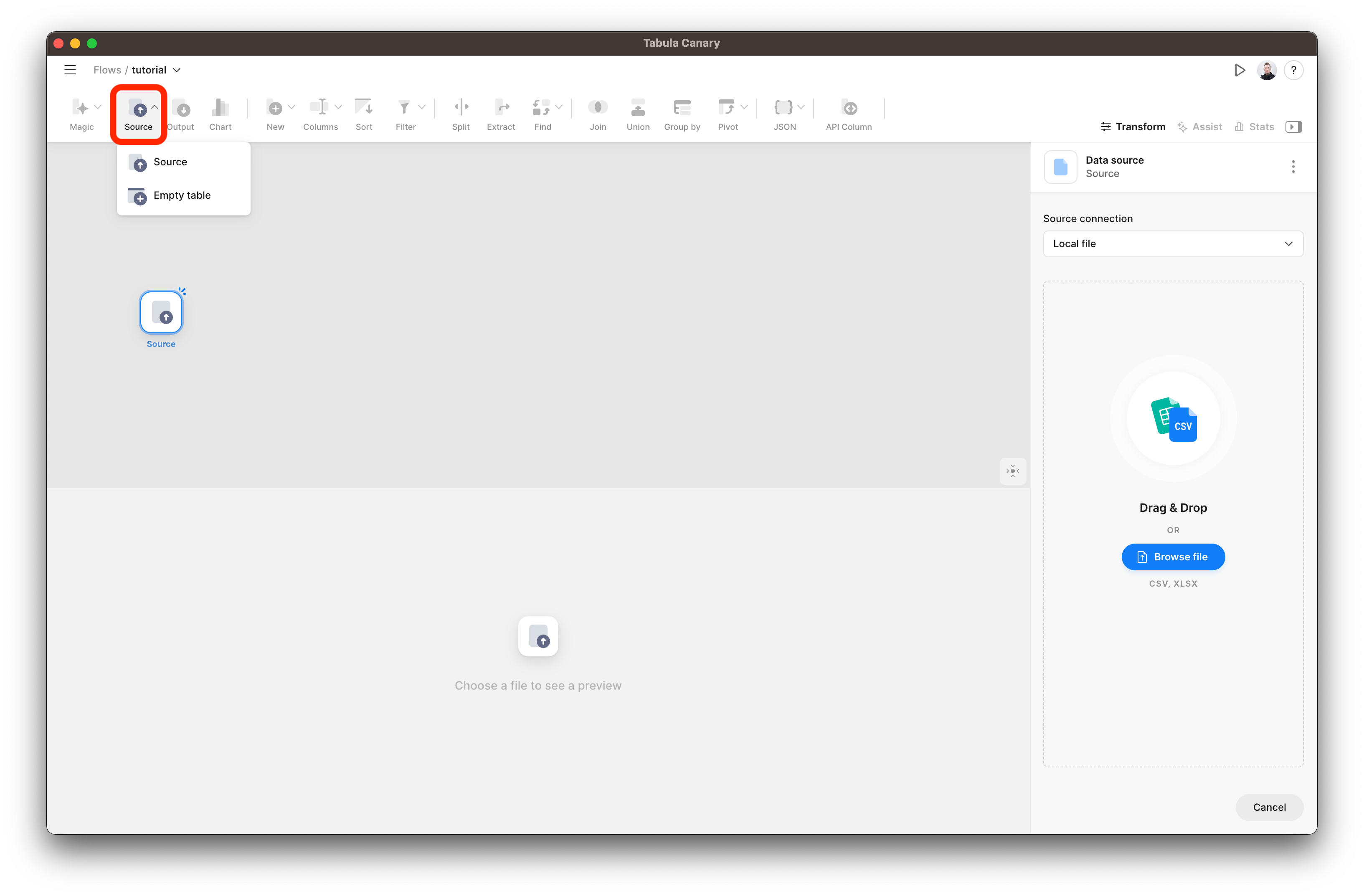Toggle the right side panel visibility
1364x896 pixels.
click(1293, 127)
